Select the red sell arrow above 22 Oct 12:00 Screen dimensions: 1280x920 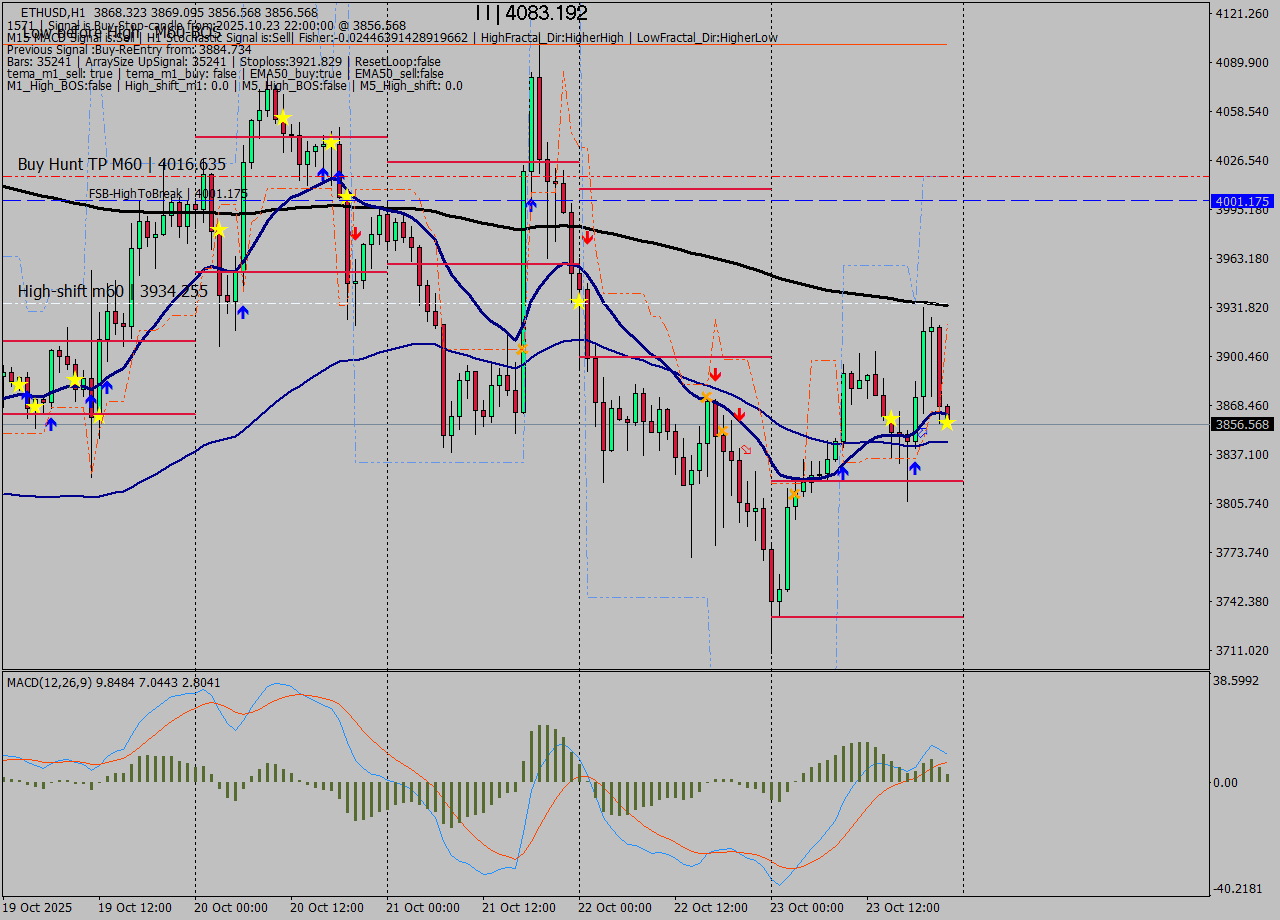click(715, 374)
